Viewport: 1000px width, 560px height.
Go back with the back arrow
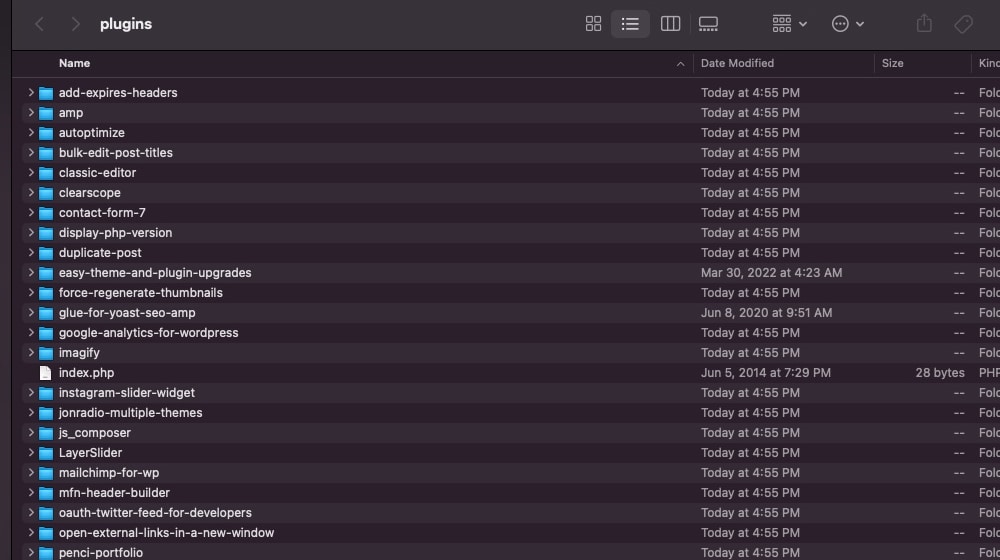coord(40,24)
